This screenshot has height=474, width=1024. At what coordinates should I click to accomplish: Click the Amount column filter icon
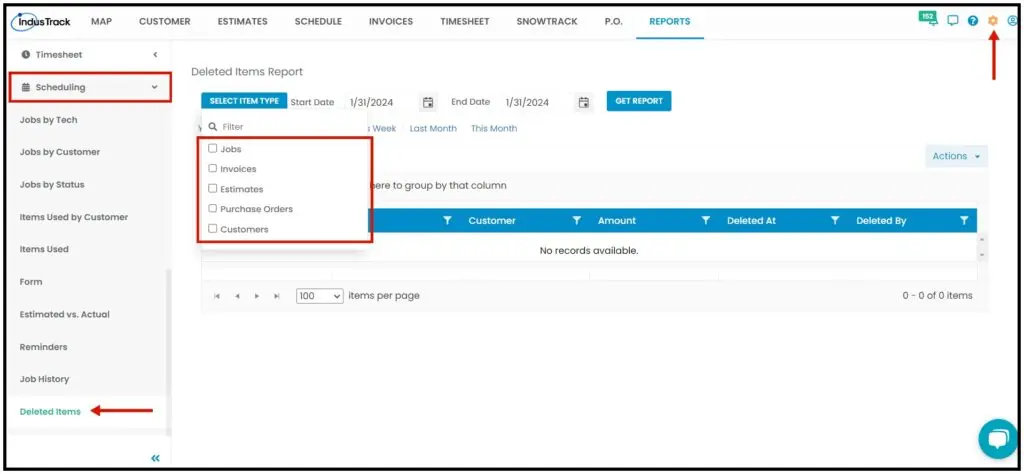(705, 221)
